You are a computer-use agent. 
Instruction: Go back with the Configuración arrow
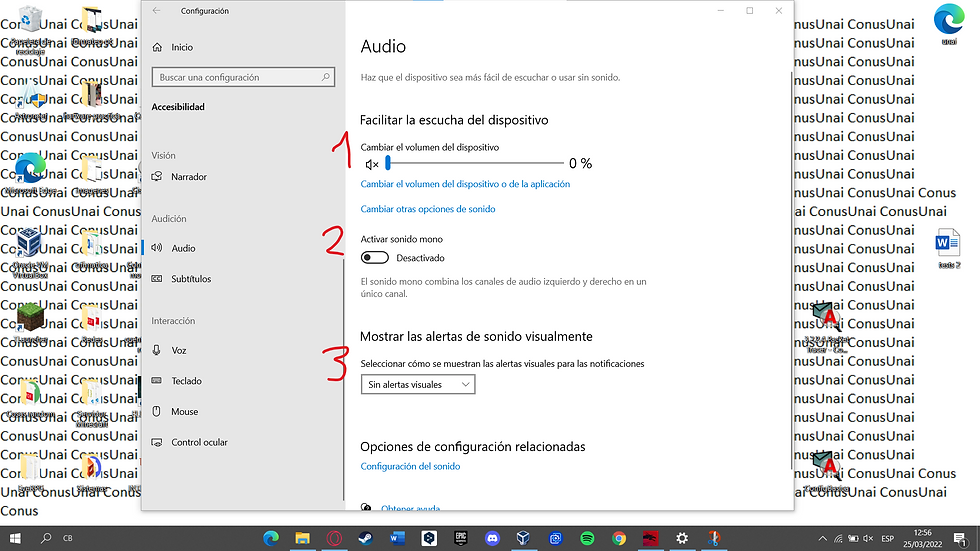[x=156, y=11]
